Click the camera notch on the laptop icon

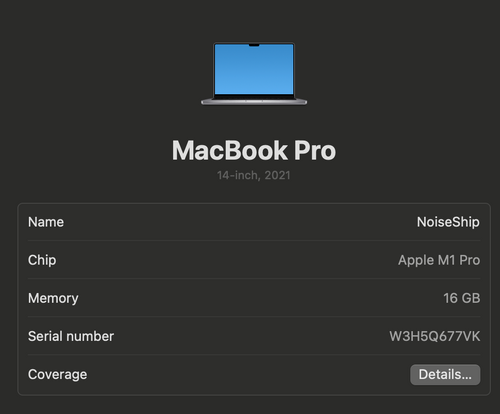[254, 45]
